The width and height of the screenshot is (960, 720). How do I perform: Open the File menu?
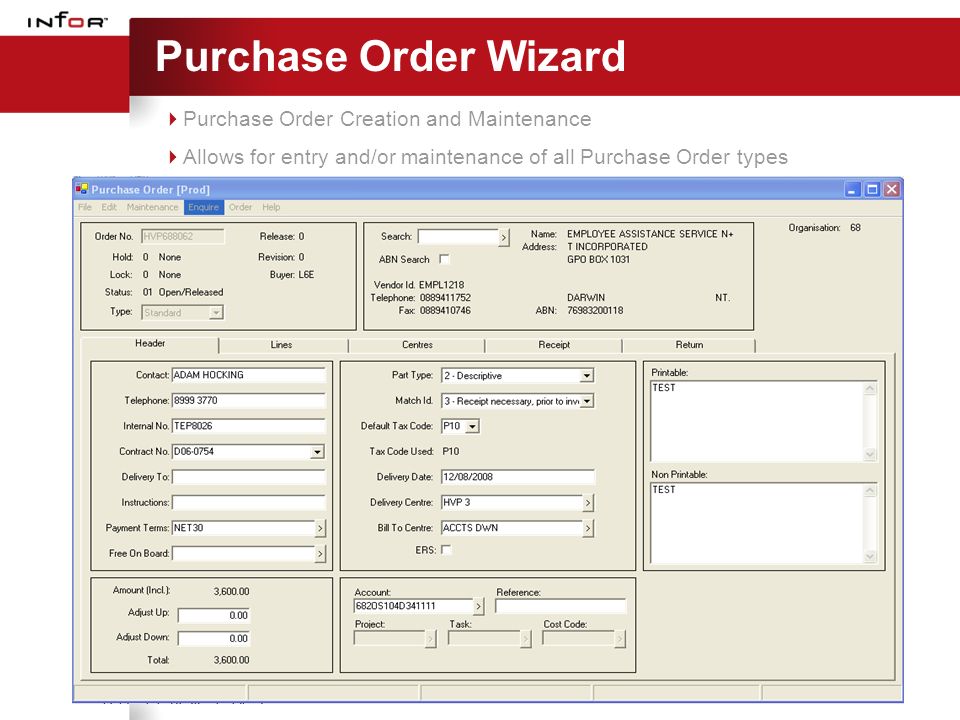(84, 207)
